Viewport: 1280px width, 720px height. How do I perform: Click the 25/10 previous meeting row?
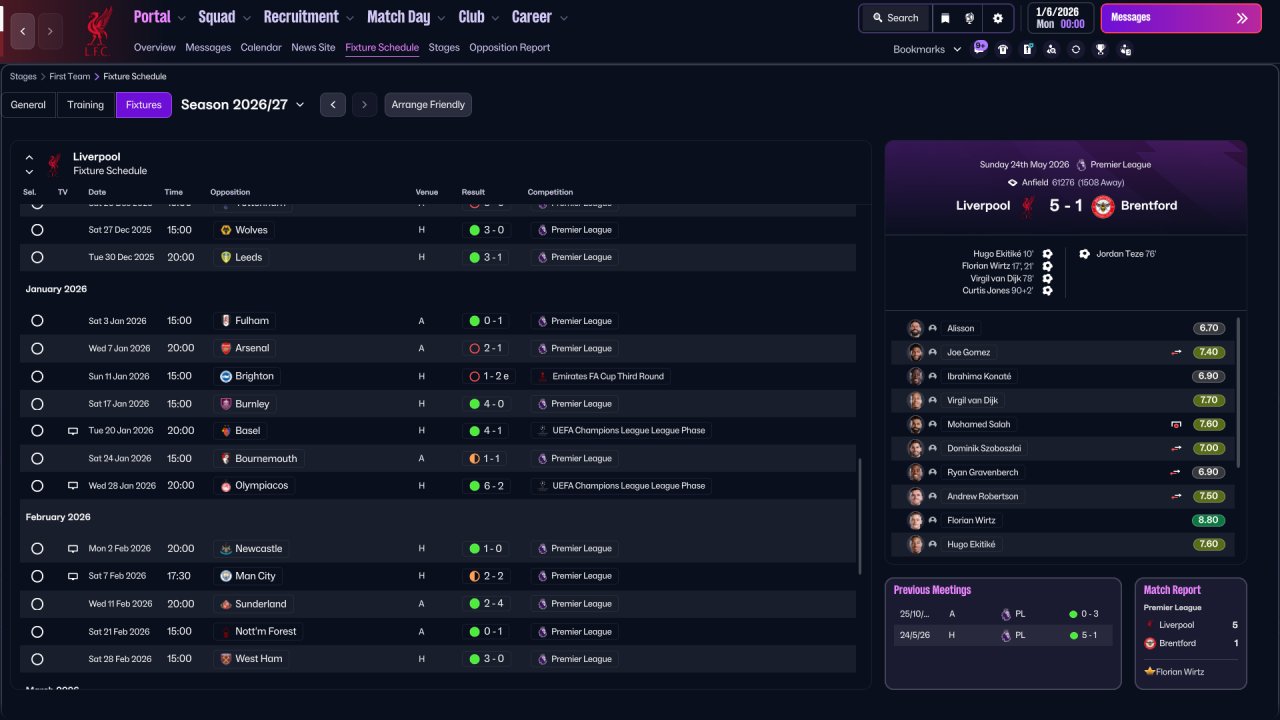(1003, 614)
